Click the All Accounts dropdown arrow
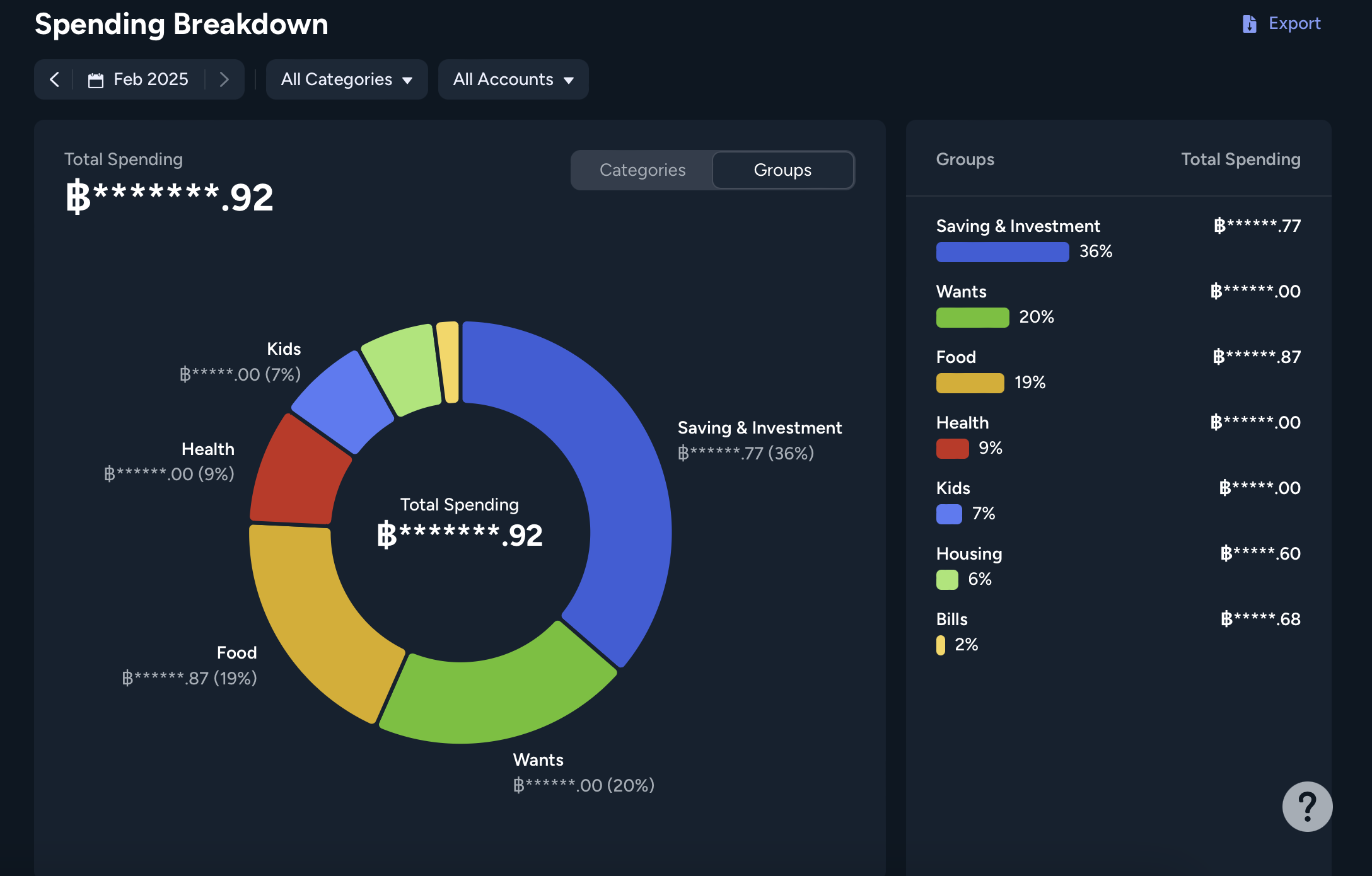 (x=569, y=81)
